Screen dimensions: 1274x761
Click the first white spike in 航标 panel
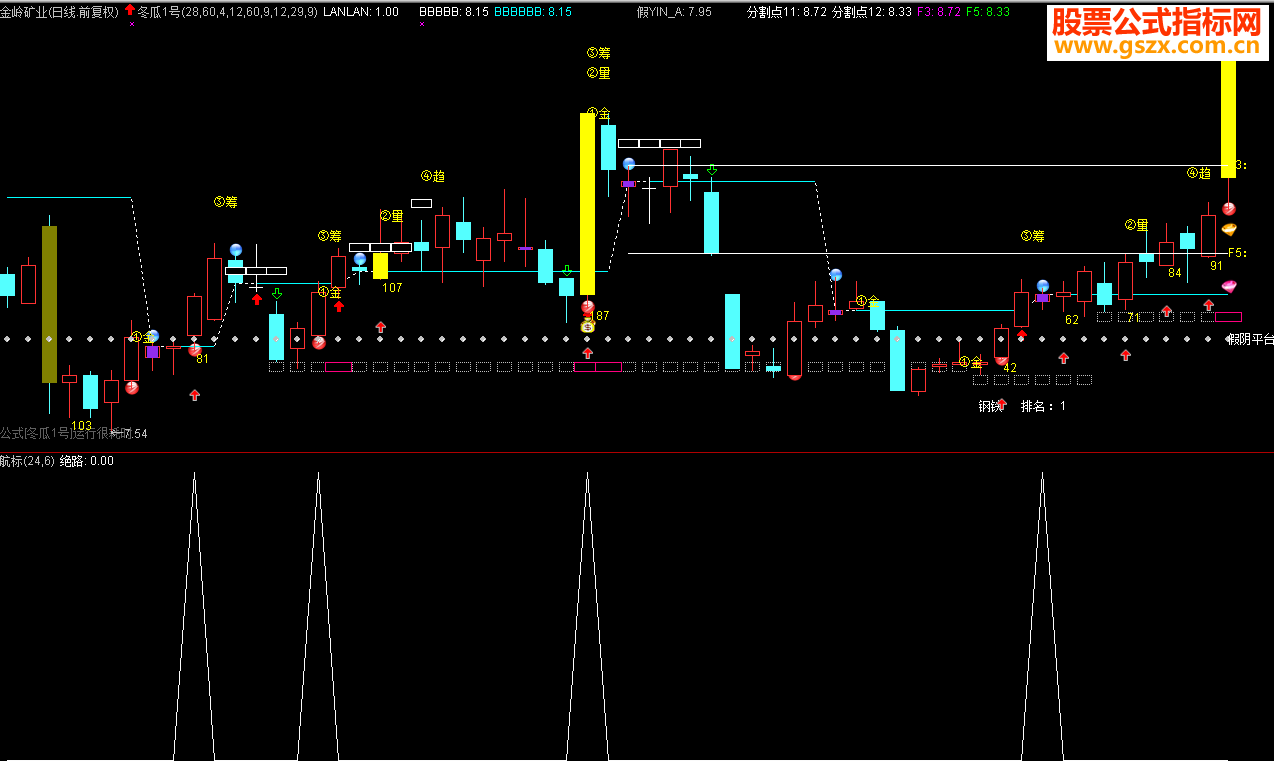pyautogui.click(x=194, y=615)
